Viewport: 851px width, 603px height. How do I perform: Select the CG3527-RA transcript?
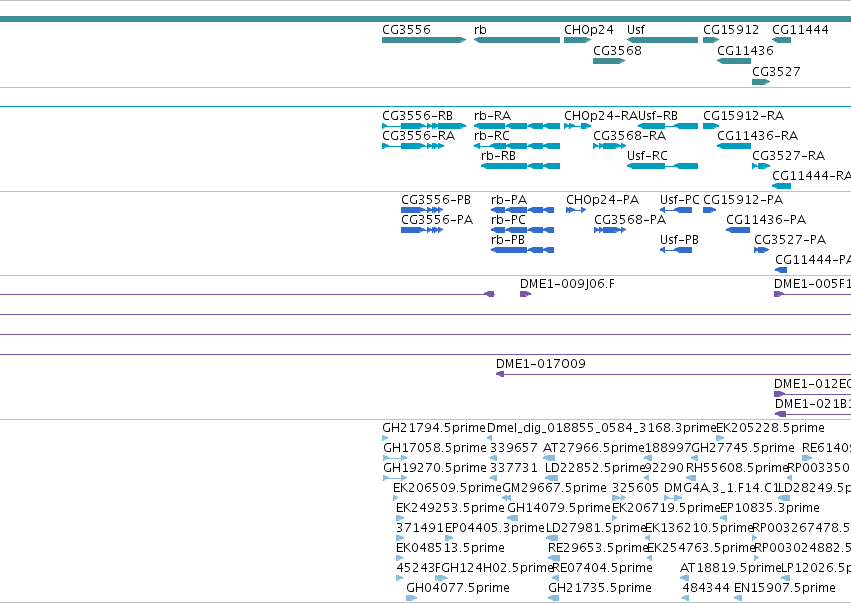761,166
